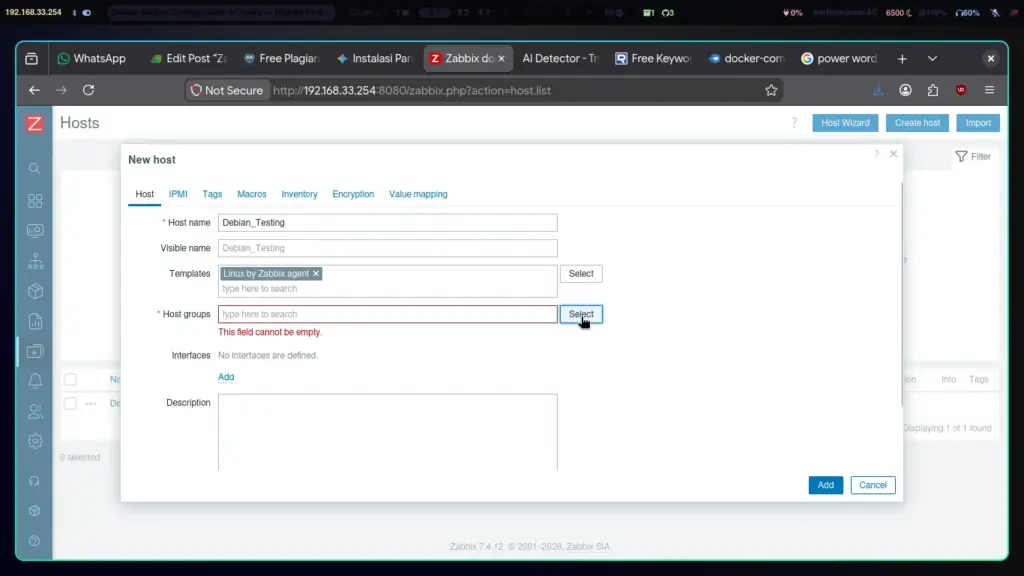Image resolution: width=1024 pixels, height=576 pixels.
Task: Click Hosts page help question mark
Action: pyautogui.click(x=794, y=123)
